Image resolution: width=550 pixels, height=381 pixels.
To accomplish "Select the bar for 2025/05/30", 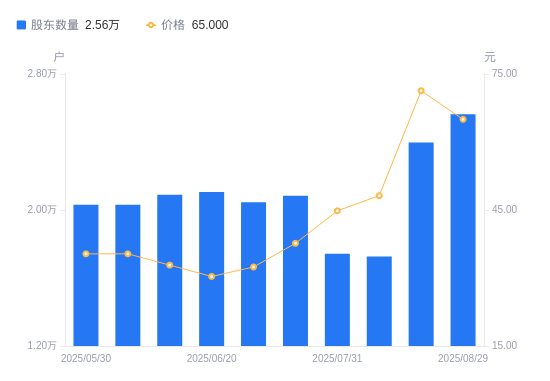I will [86, 275].
